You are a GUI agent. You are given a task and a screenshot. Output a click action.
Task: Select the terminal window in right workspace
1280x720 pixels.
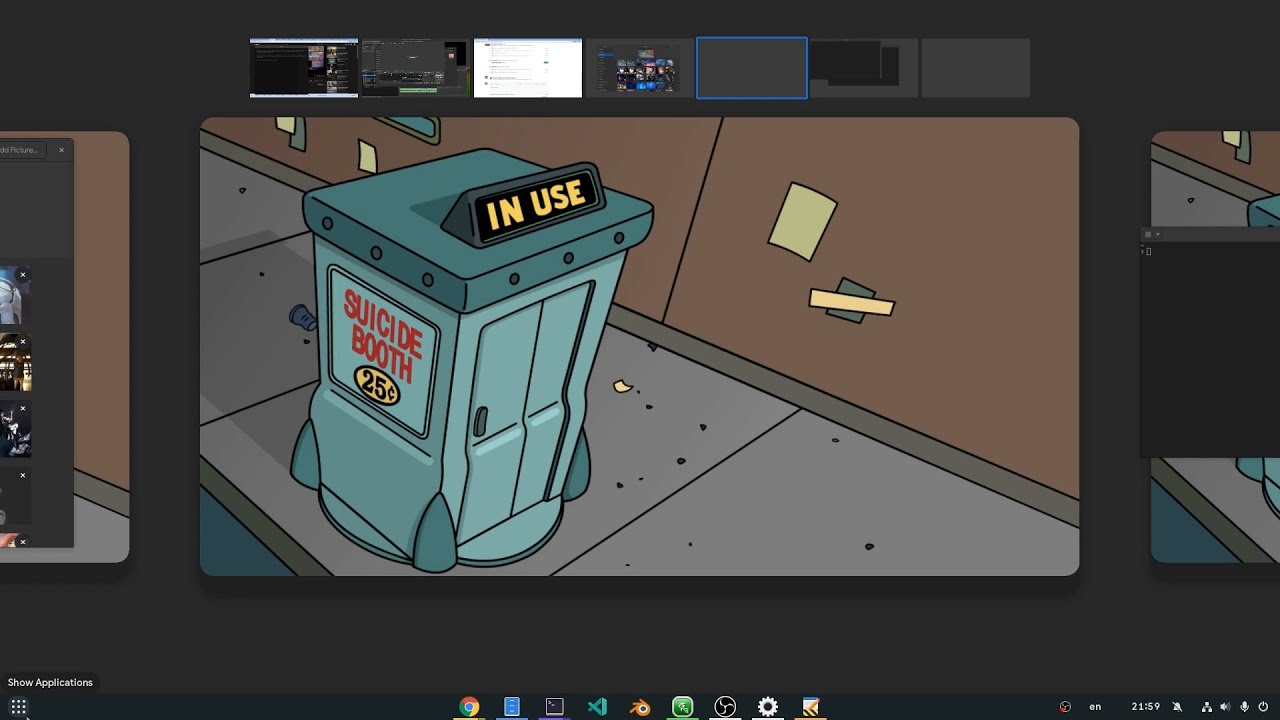[1210, 342]
